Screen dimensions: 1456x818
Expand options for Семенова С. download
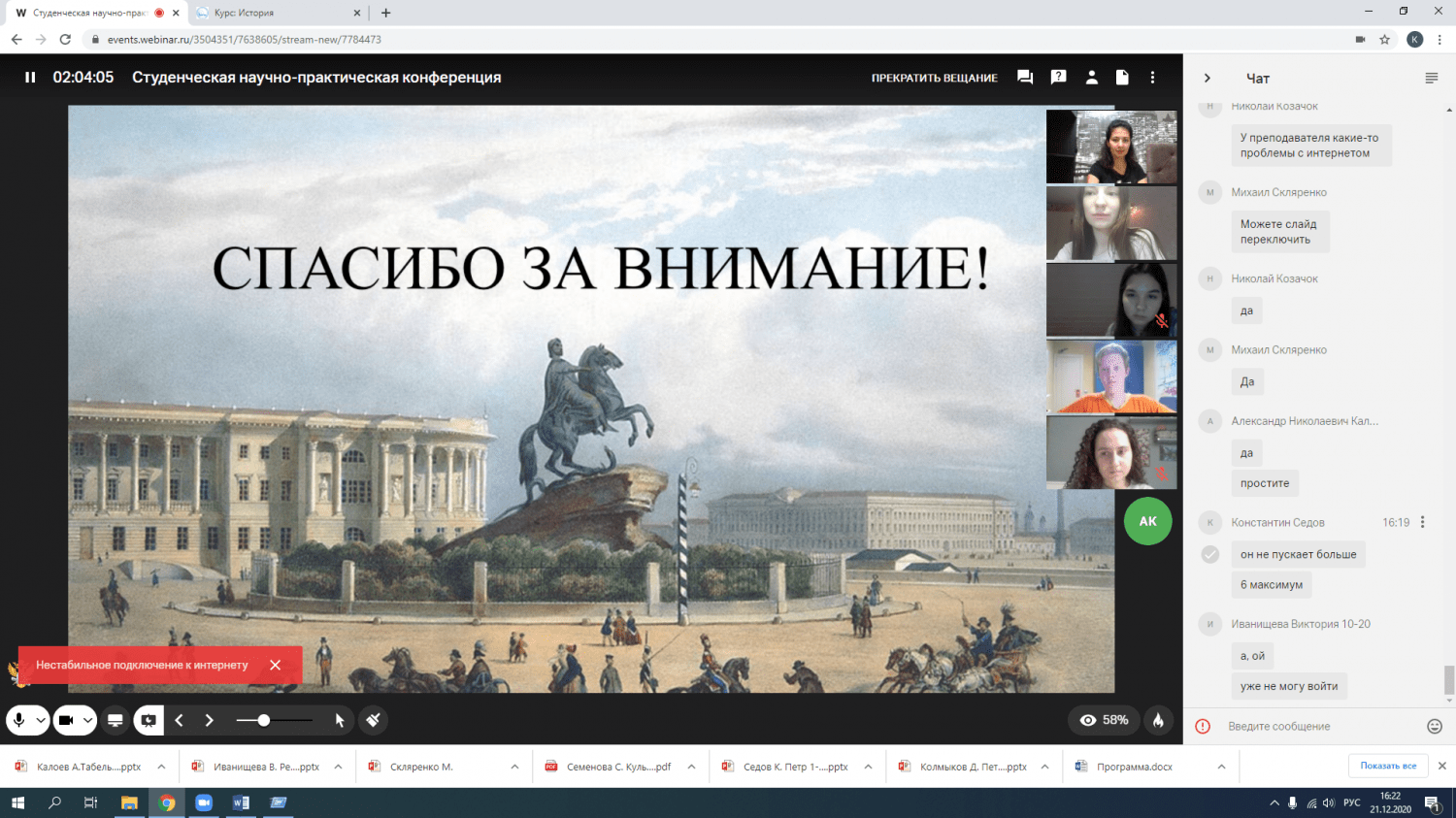click(691, 767)
